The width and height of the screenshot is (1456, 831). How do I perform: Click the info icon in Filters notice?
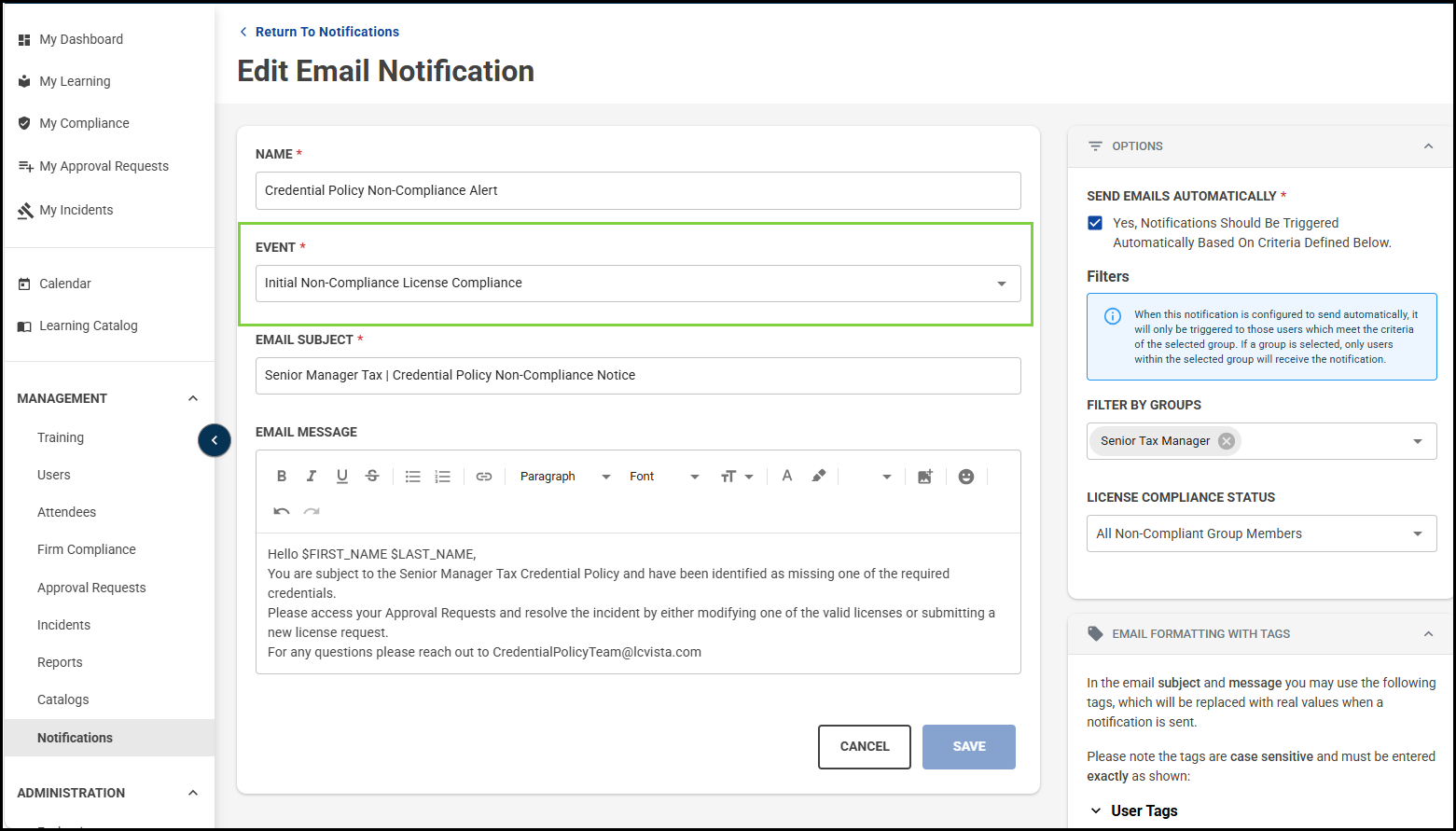1113,316
